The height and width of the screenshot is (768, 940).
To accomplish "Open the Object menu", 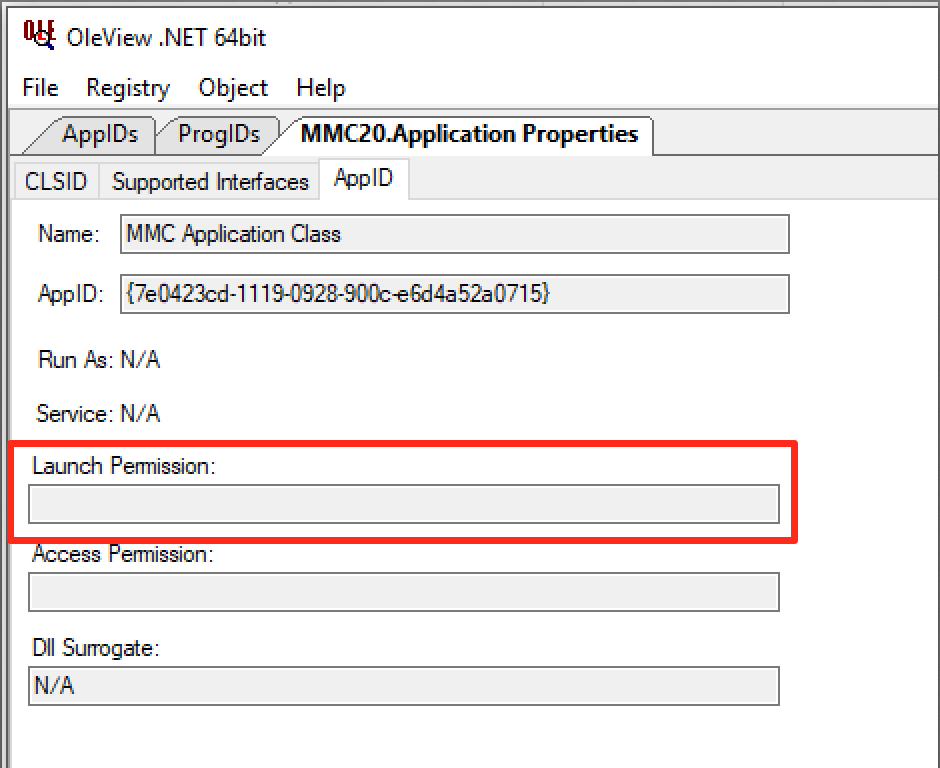I will (233, 88).
